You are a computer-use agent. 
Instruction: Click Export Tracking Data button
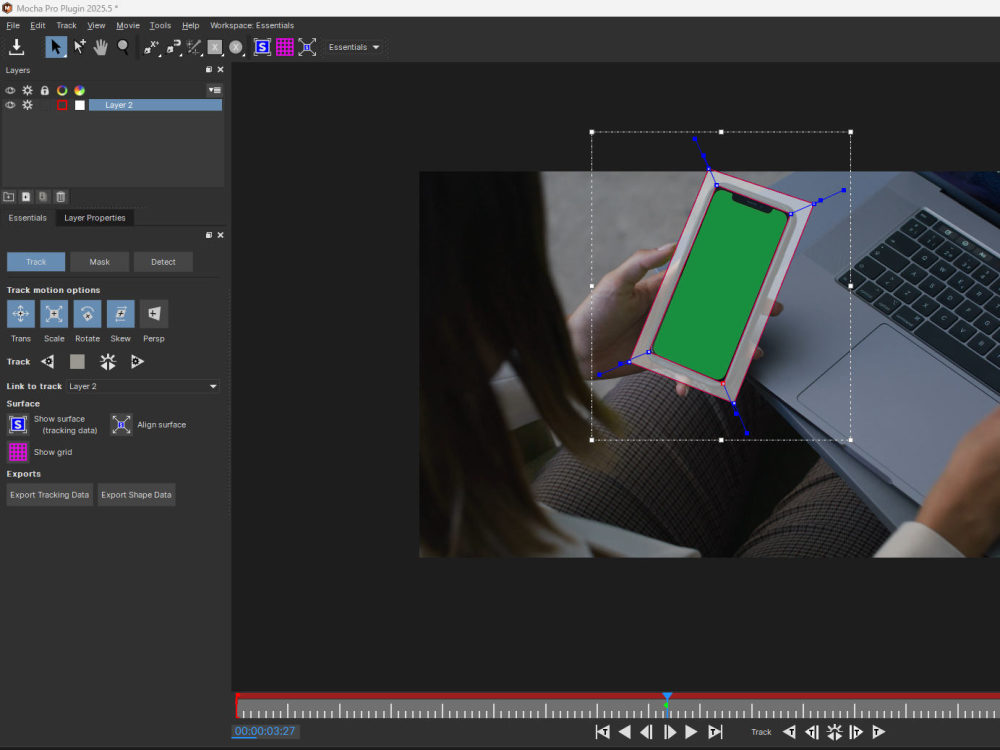pos(50,495)
